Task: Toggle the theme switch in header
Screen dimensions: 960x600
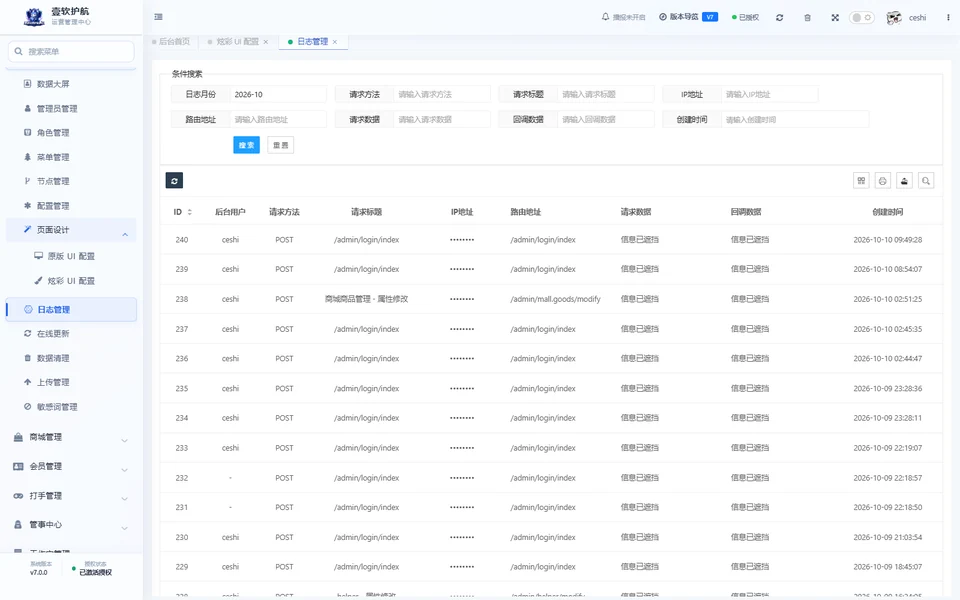Action: (x=861, y=17)
